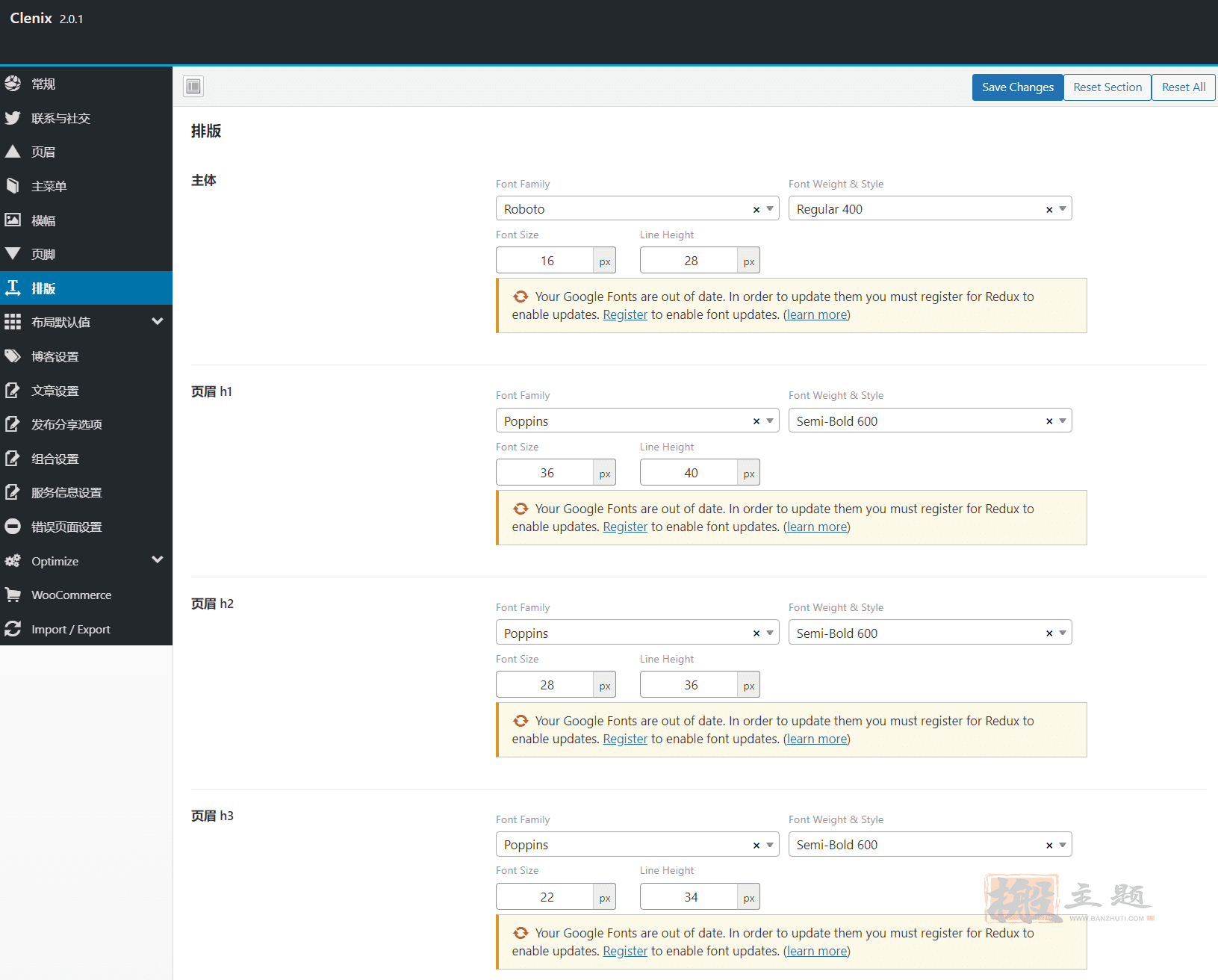This screenshot has height=980, width=1218.
Task: Open the 联系与社交 settings section
Action: tap(86, 118)
